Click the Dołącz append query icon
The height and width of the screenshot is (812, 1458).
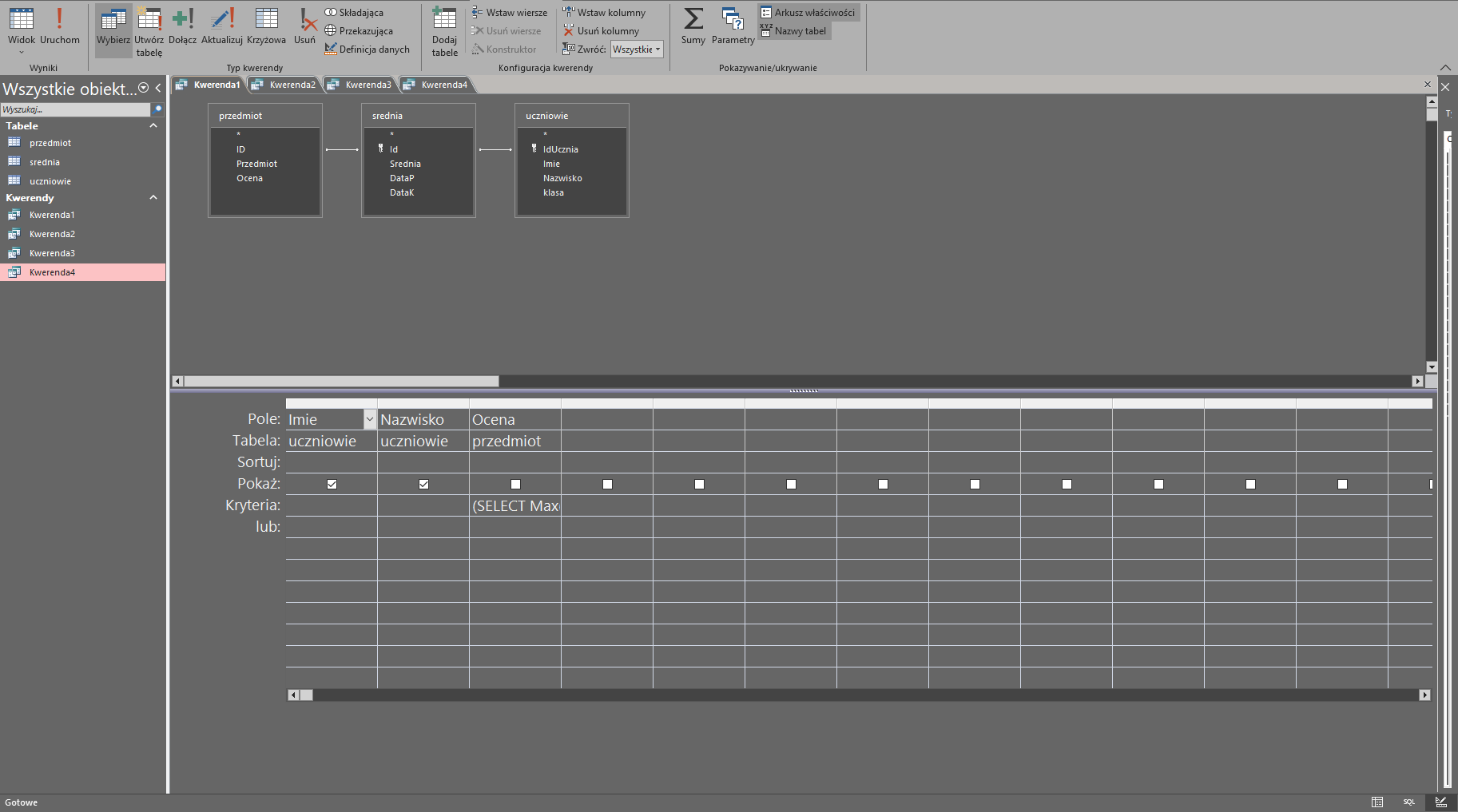pos(182,26)
